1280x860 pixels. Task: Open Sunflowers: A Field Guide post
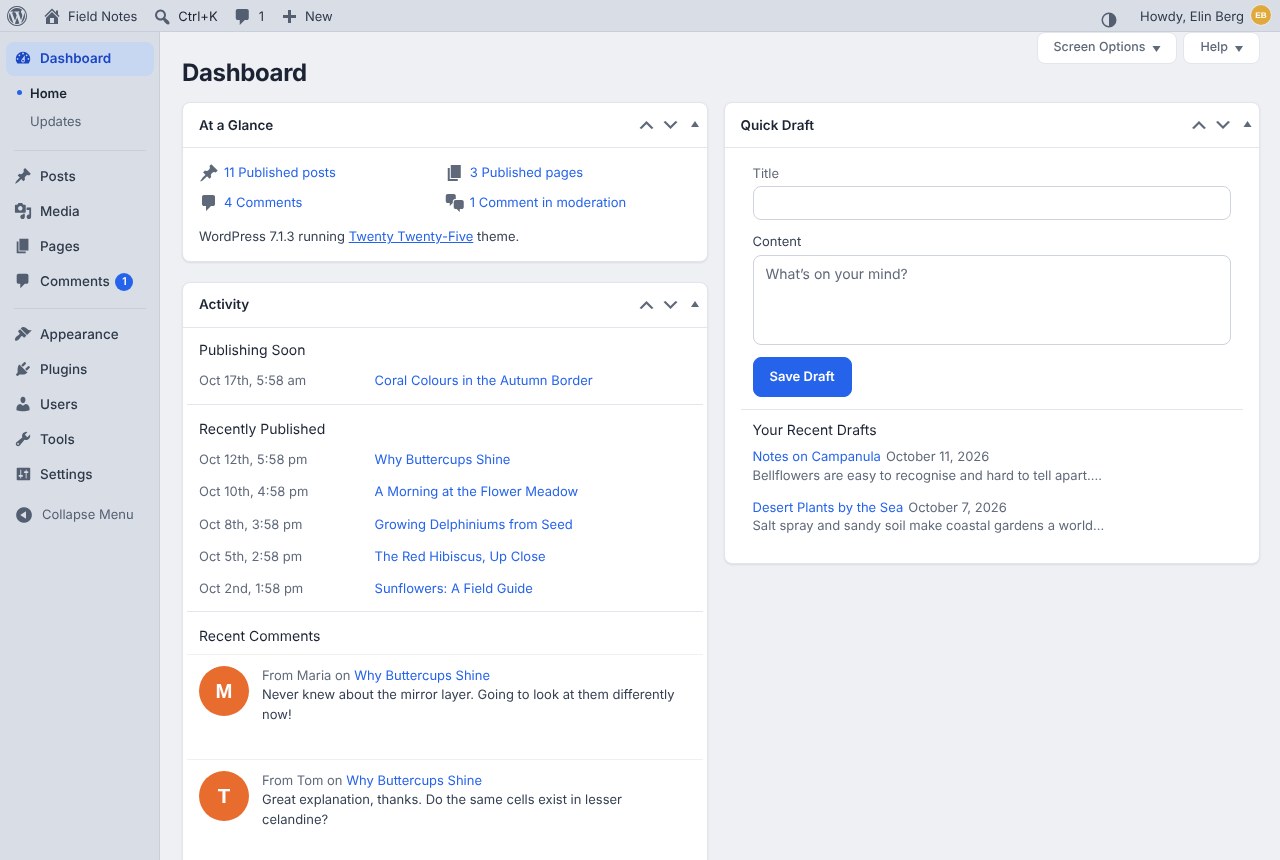(x=453, y=588)
